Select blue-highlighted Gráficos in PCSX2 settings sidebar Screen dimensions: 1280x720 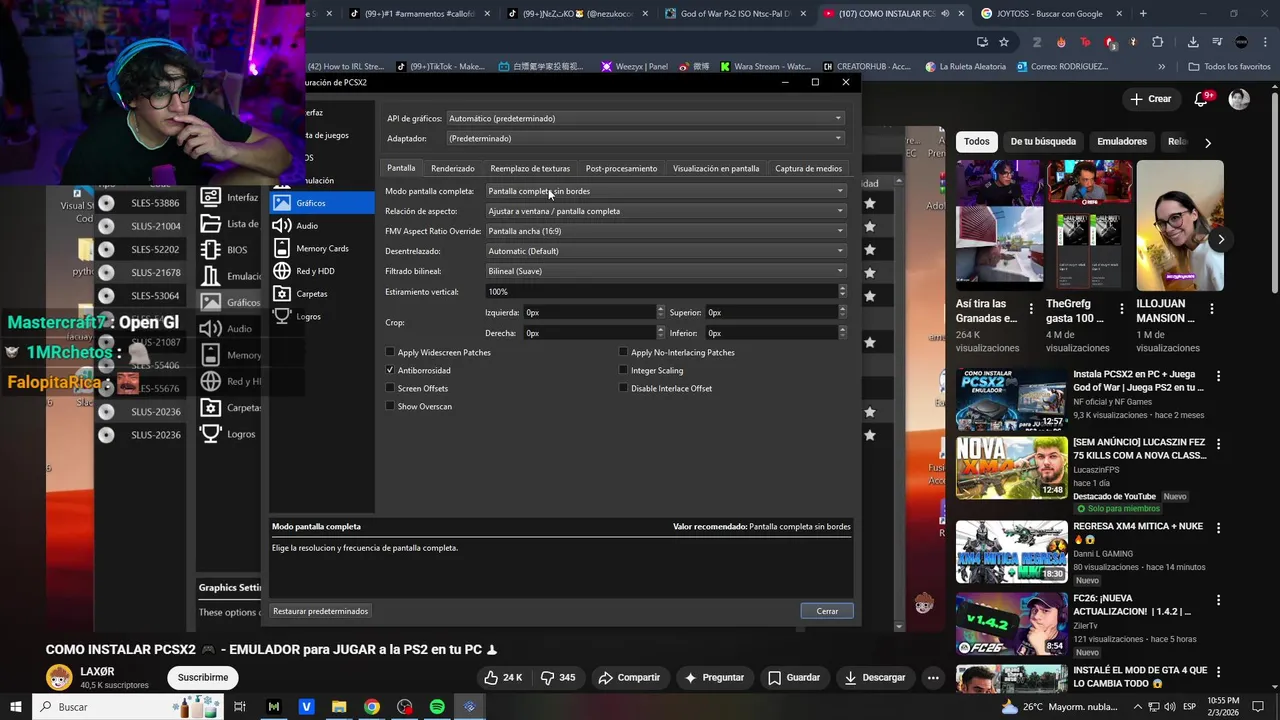322,203
